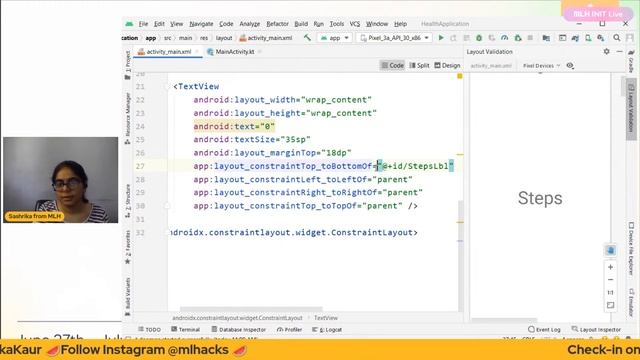The height and width of the screenshot is (360, 640).
Task: Open the Profiler tool window
Action: click(289, 329)
